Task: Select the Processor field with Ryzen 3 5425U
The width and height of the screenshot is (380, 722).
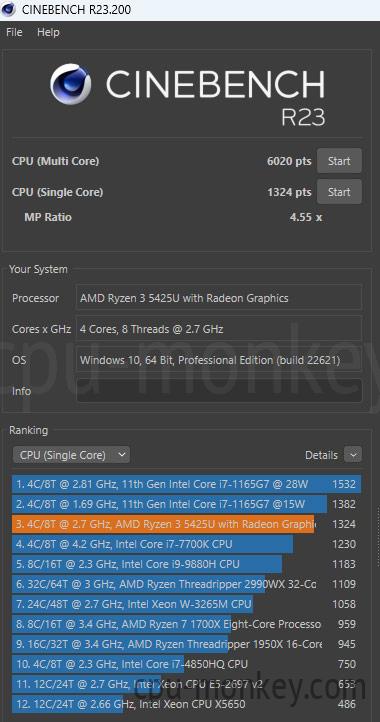Action: tap(219, 298)
